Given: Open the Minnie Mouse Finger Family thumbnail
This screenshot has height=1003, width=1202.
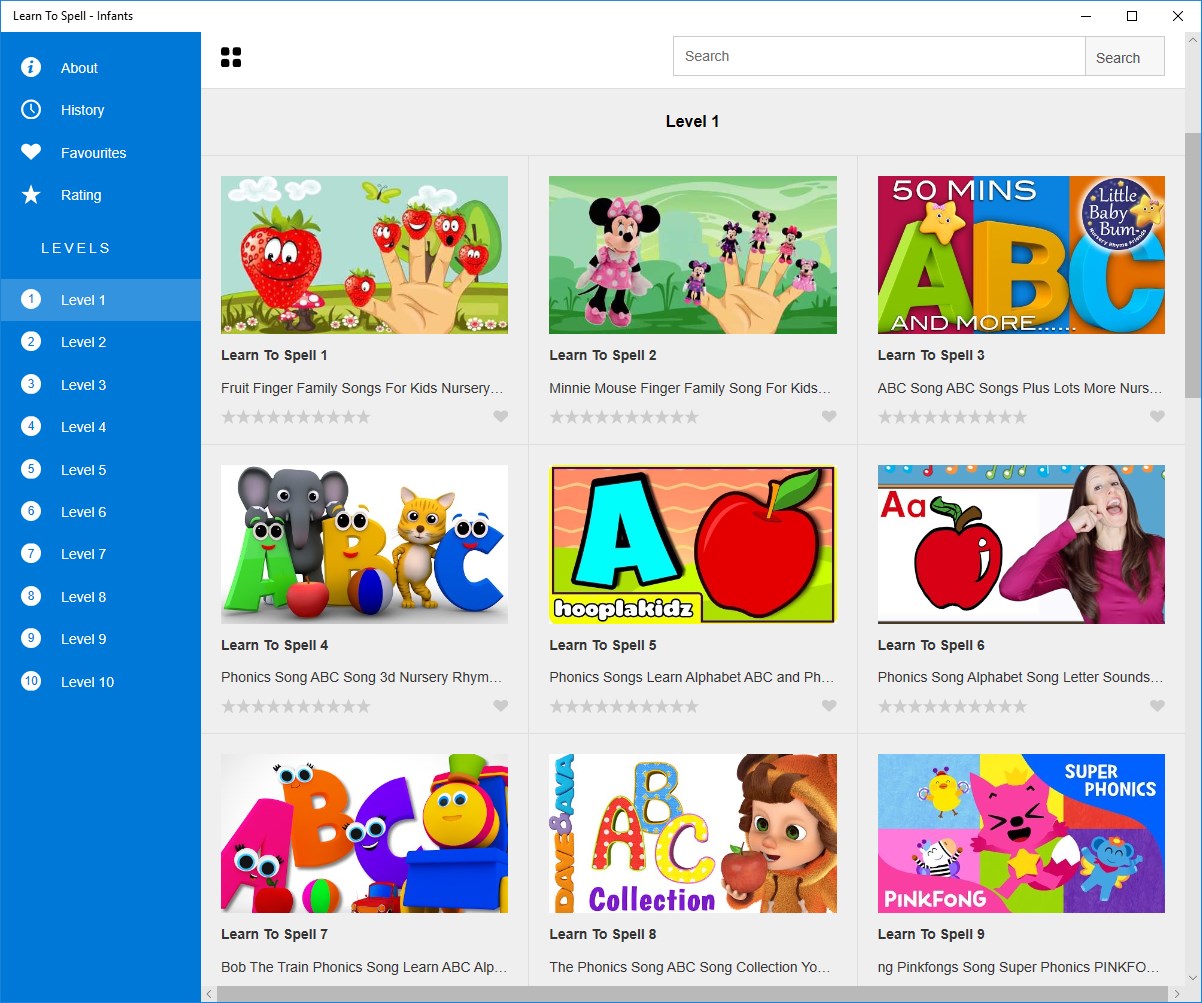Looking at the screenshot, I should 693,255.
